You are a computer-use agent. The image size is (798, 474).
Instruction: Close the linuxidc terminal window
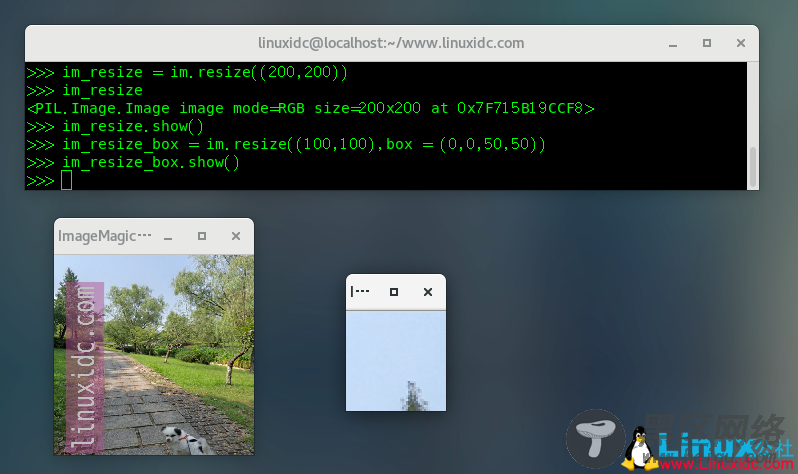741,43
